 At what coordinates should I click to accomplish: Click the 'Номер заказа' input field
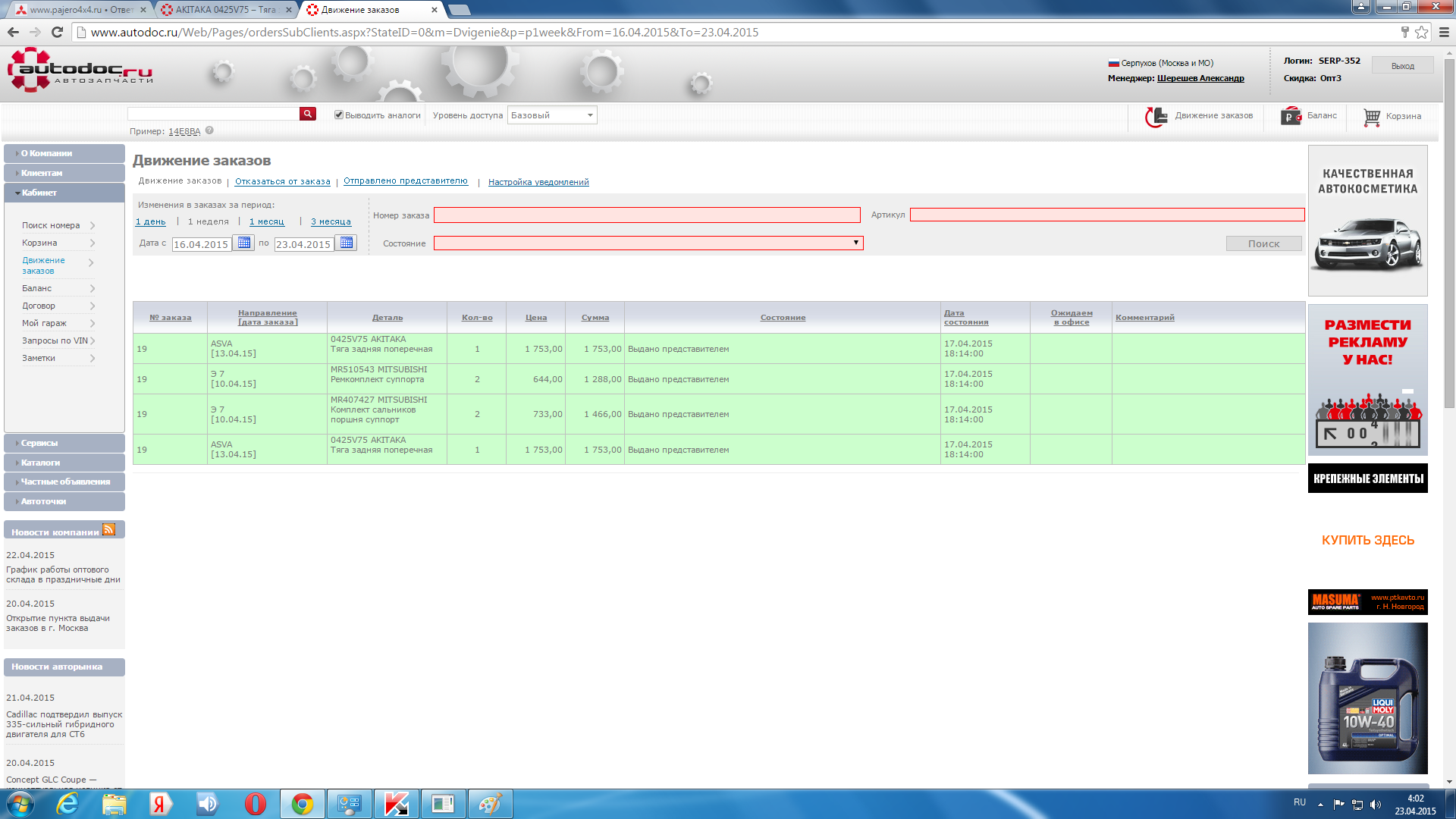pos(646,215)
